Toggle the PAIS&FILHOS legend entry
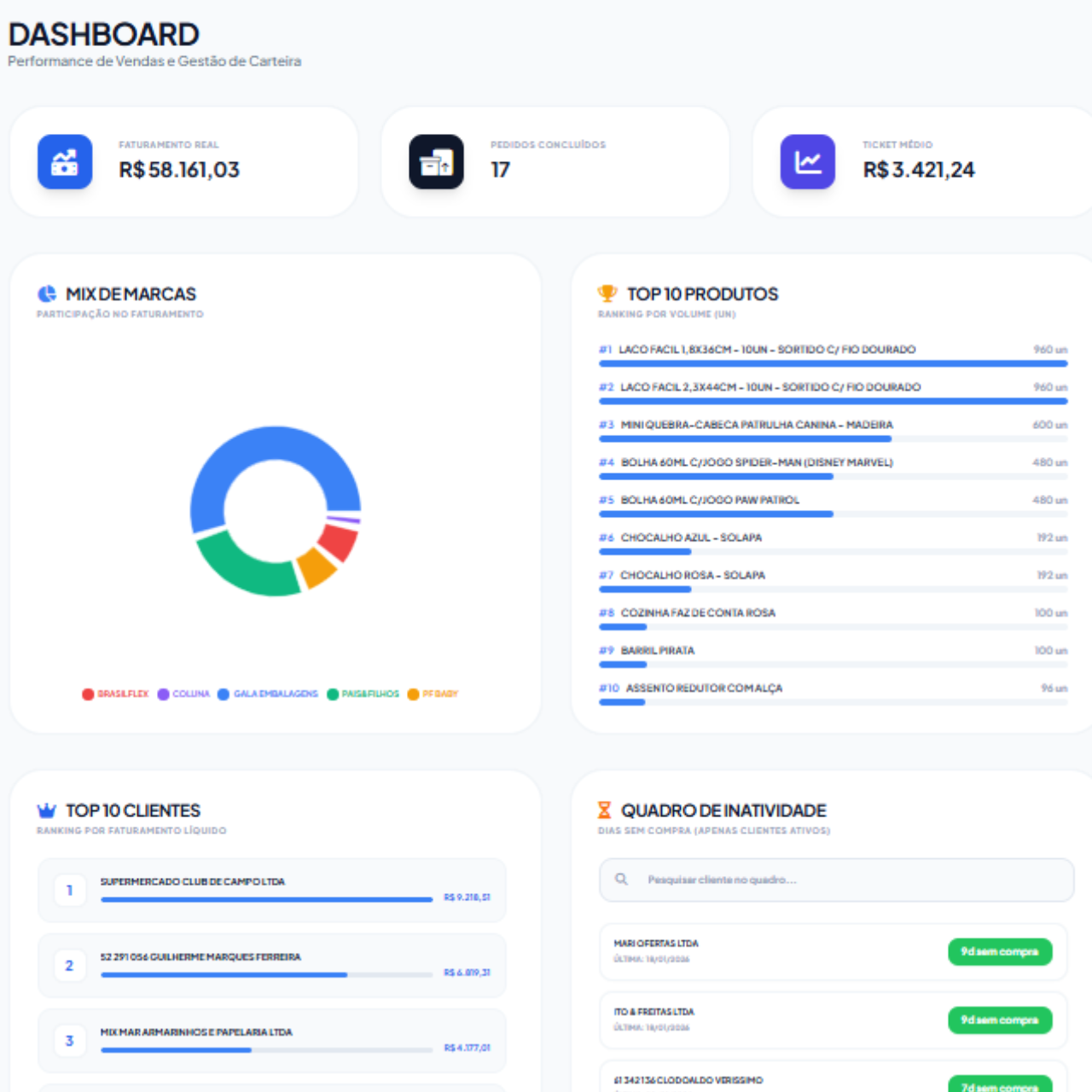 tap(363, 694)
